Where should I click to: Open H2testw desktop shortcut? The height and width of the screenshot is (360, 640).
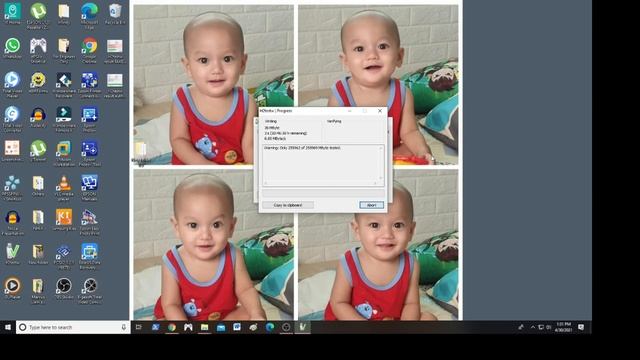tap(12, 254)
